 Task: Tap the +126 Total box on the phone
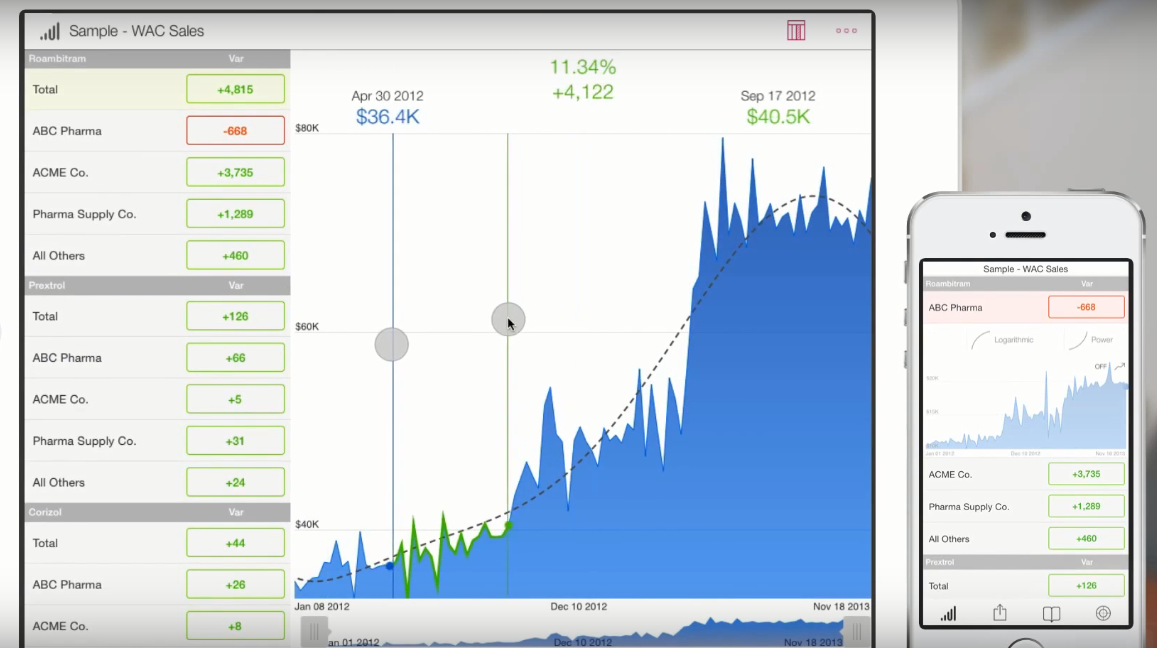point(1086,585)
